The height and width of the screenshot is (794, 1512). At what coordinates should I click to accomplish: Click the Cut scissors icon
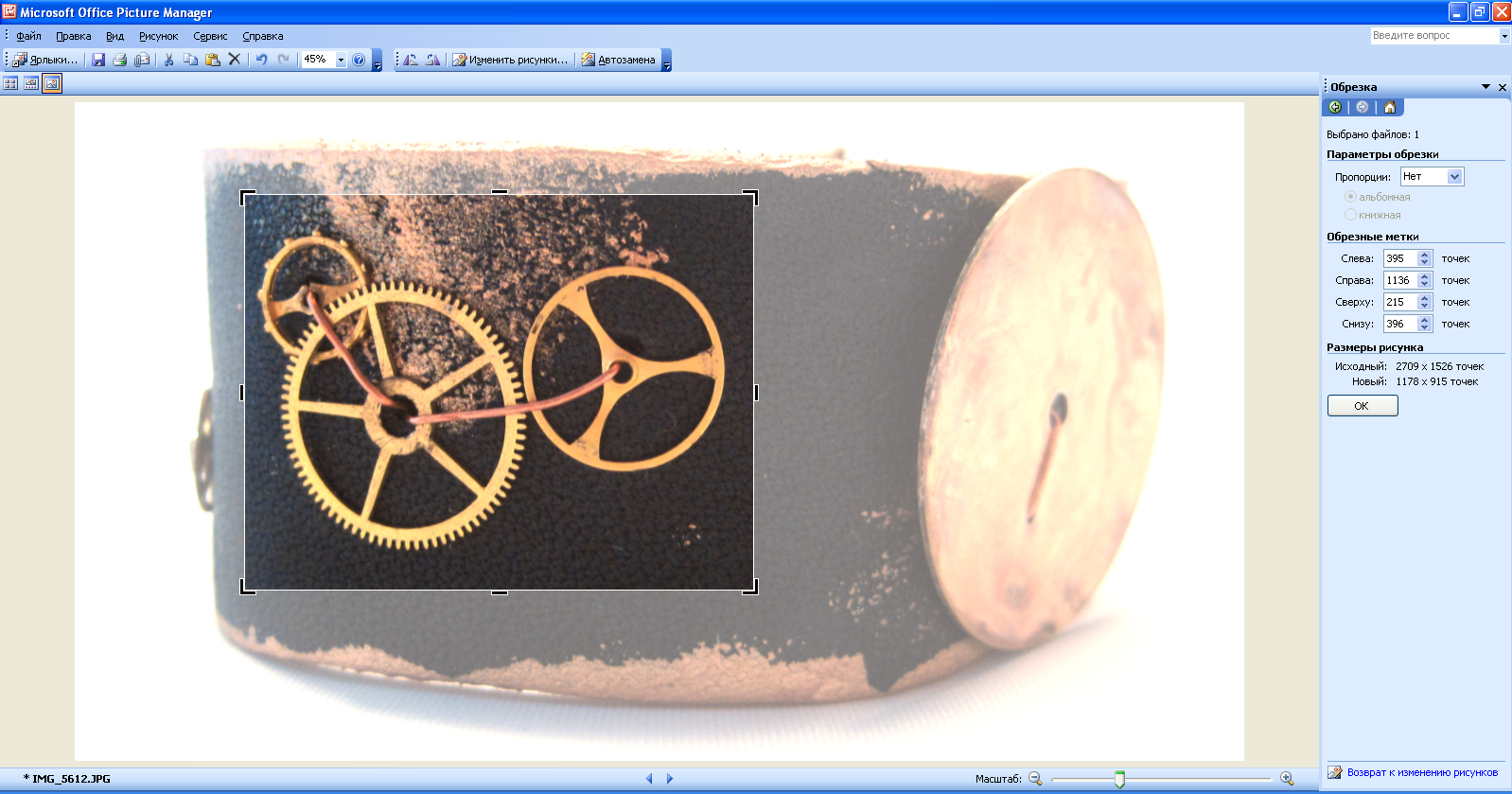coord(168,60)
